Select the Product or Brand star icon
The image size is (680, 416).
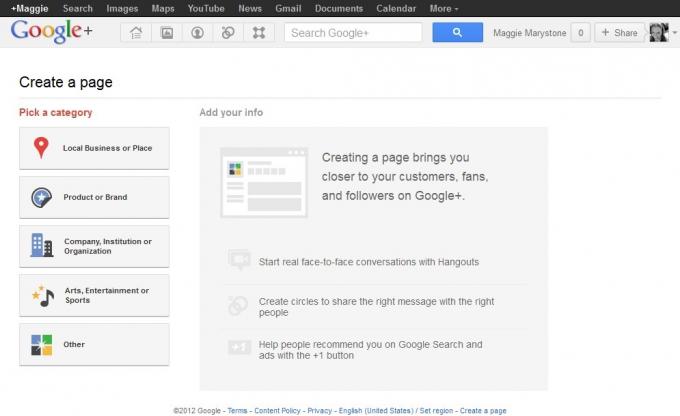pyautogui.click(x=42, y=197)
